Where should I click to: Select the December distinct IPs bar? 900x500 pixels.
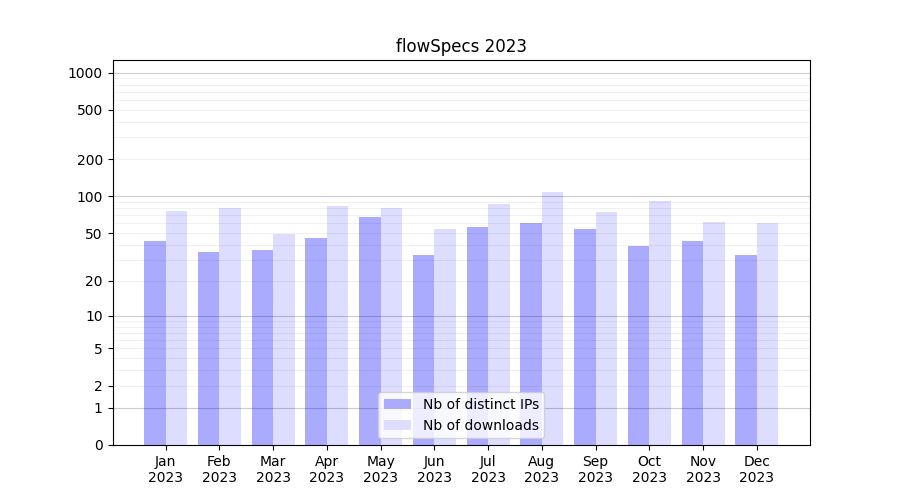(x=746, y=349)
